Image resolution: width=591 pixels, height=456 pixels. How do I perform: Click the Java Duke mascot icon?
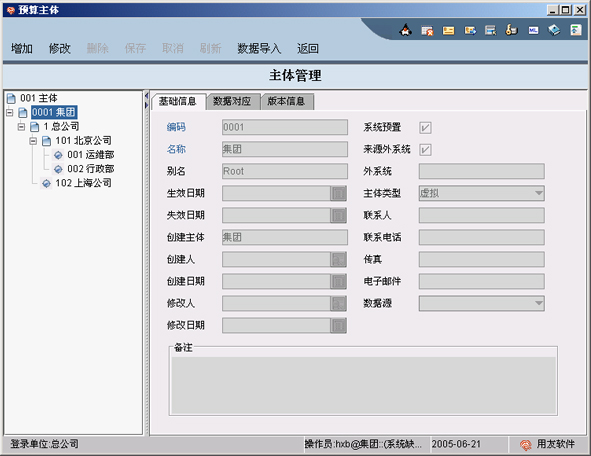406,30
